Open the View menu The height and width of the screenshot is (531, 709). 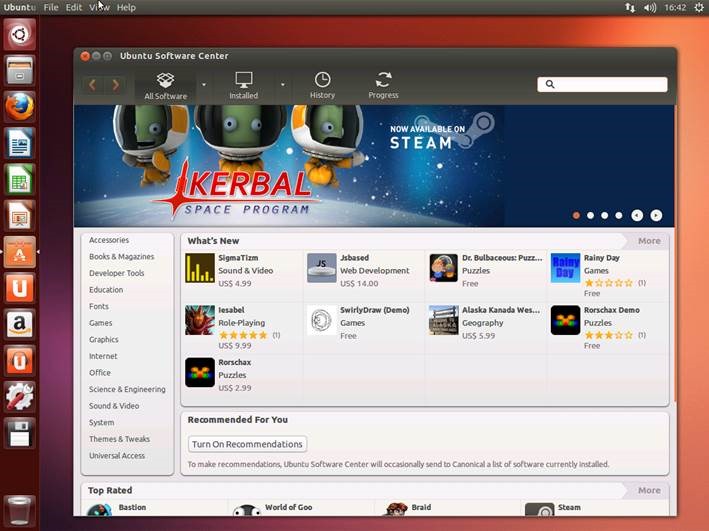pos(99,7)
